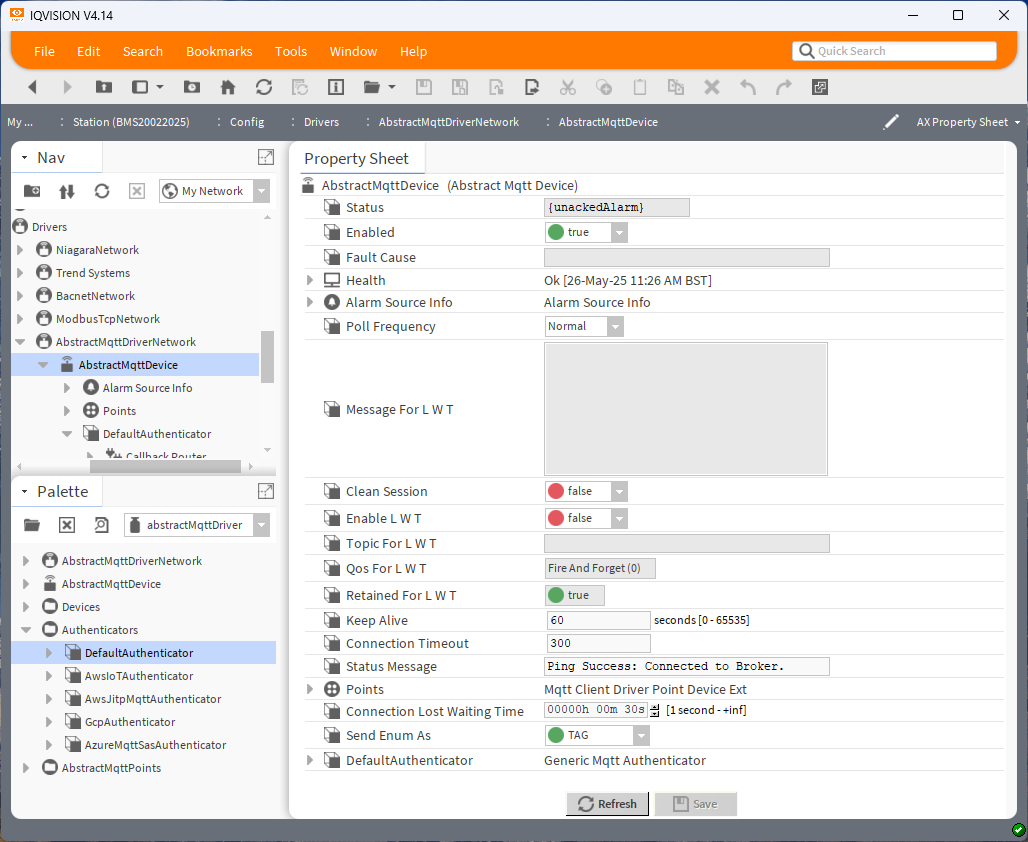Click the Refresh button
This screenshot has height=842, width=1028.
(x=607, y=804)
